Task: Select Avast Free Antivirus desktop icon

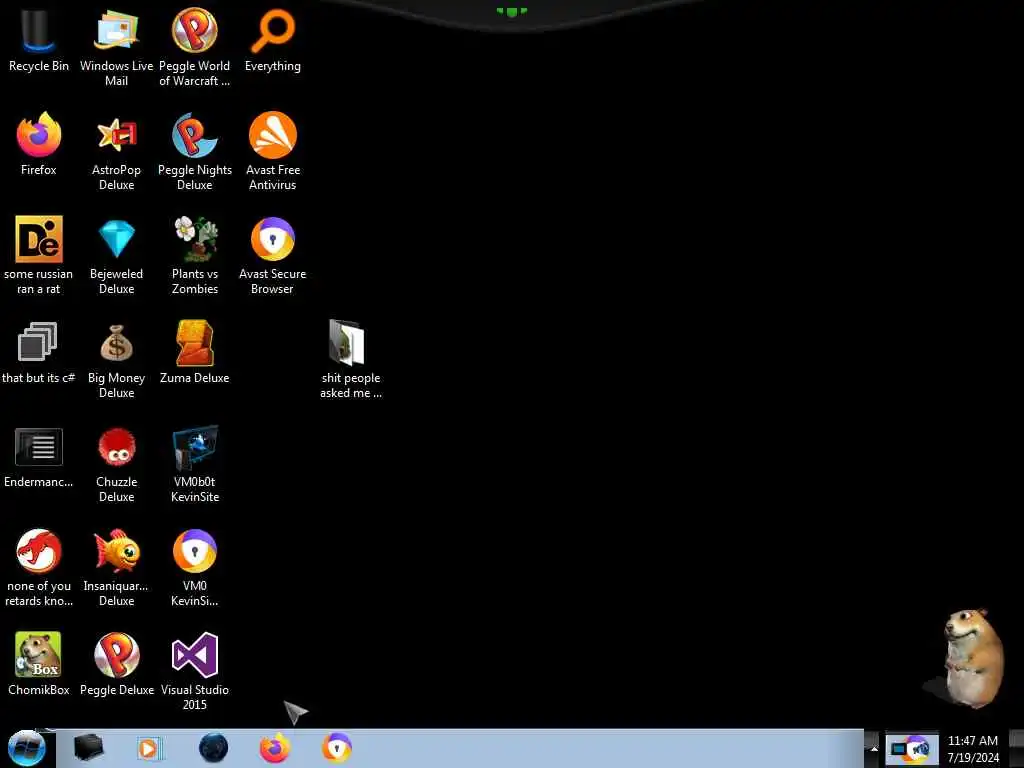Action: (x=273, y=152)
